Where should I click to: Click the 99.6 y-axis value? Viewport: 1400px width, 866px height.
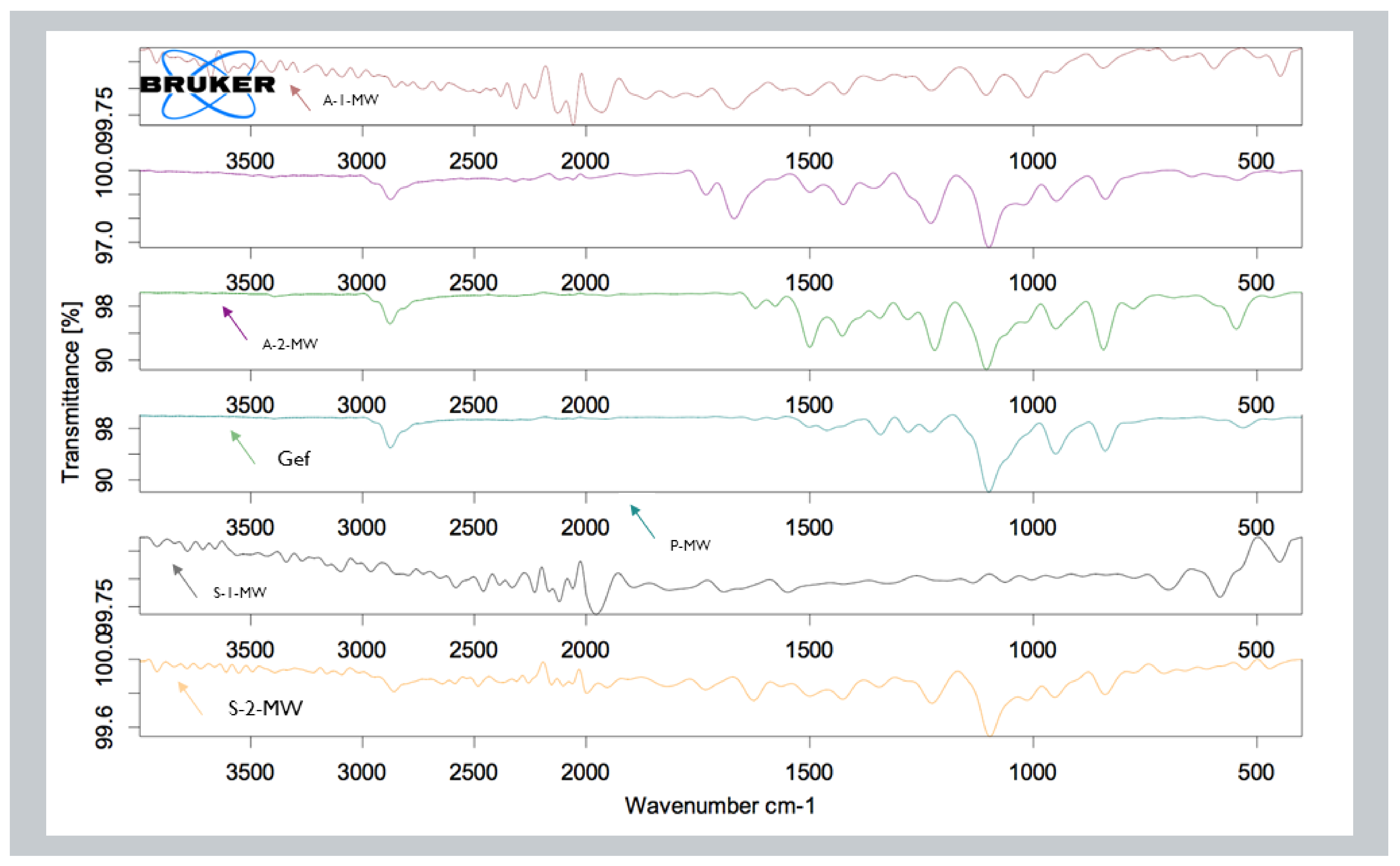point(104,727)
